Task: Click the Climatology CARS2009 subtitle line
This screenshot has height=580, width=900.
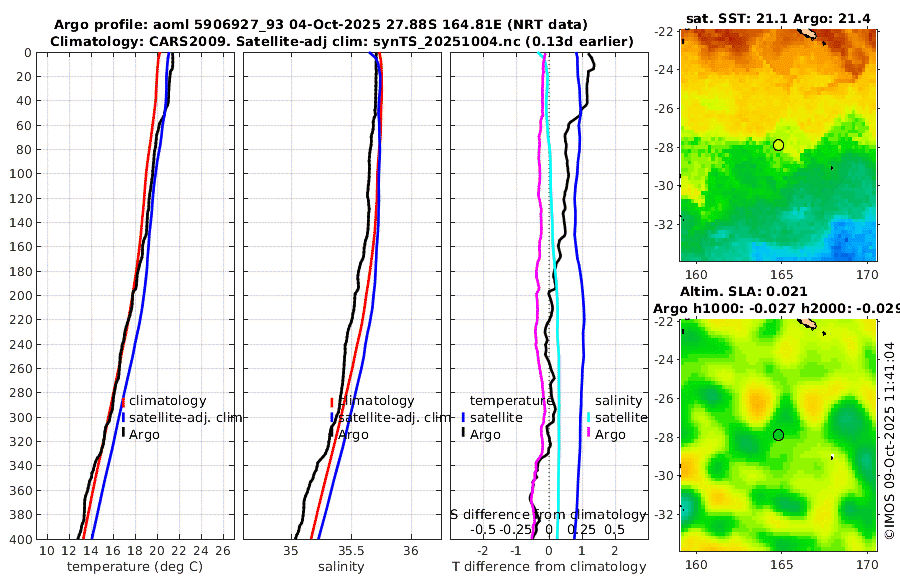Action: (342, 41)
